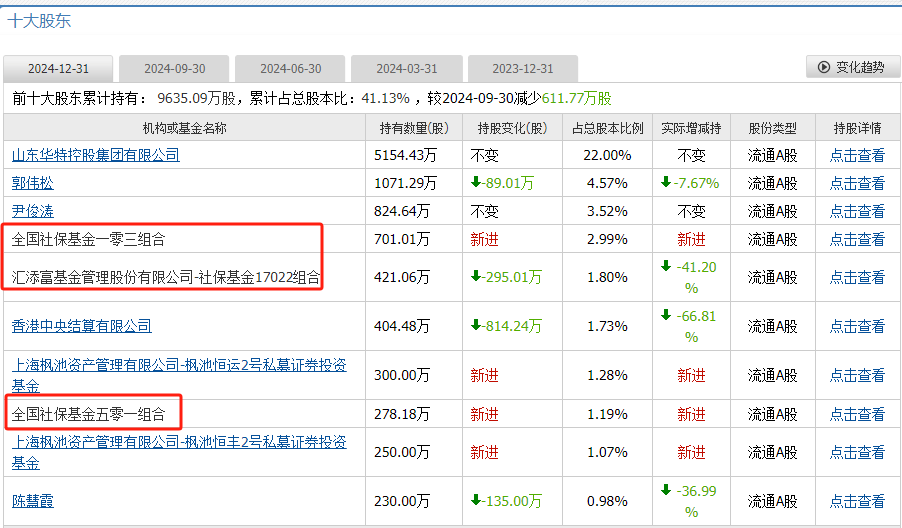Viewport: 902px width, 528px height.
Task: Open 香港中央结算有限公司 shareholder link
Action: pyautogui.click(x=82, y=326)
